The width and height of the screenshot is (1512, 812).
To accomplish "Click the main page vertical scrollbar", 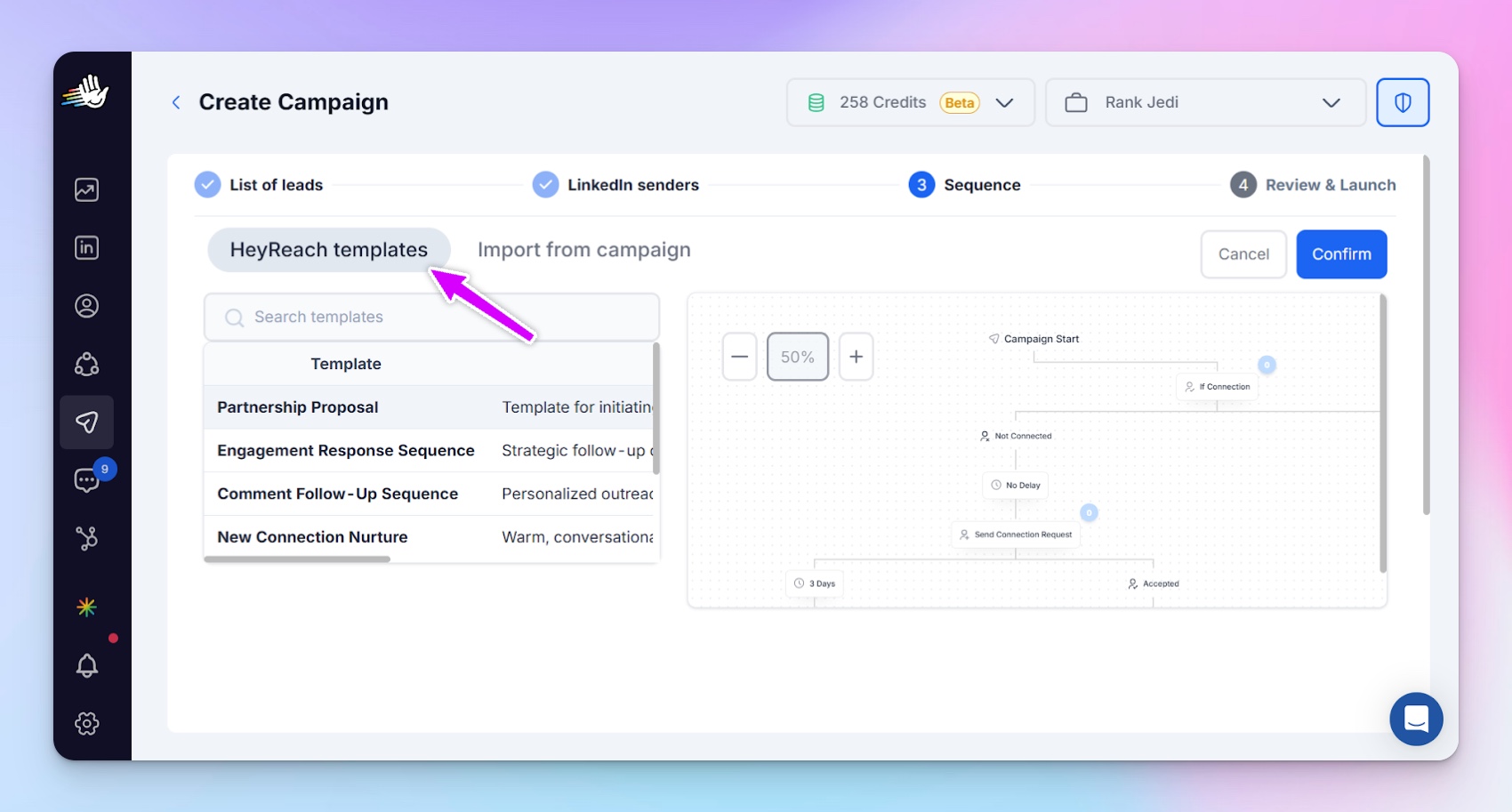I will [1426, 335].
